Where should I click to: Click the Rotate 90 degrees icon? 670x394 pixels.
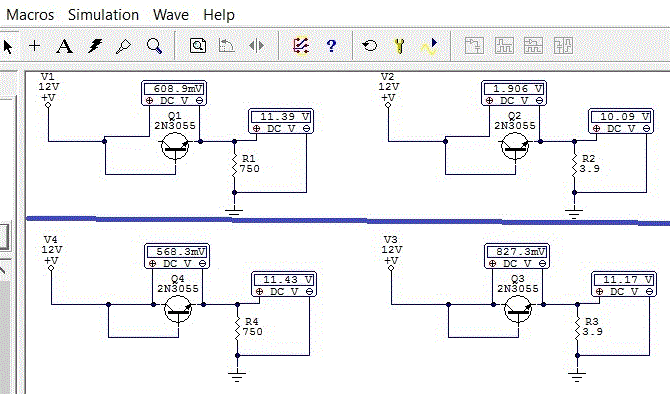point(226,46)
